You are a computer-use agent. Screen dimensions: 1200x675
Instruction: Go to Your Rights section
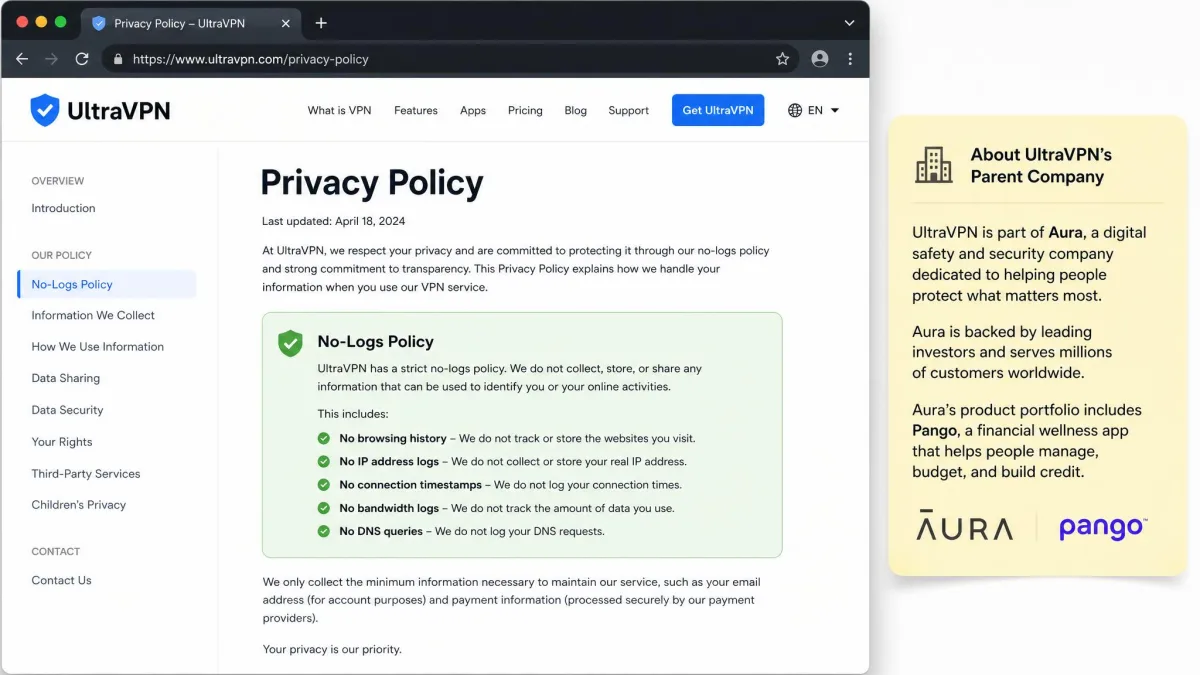tap(62, 442)
